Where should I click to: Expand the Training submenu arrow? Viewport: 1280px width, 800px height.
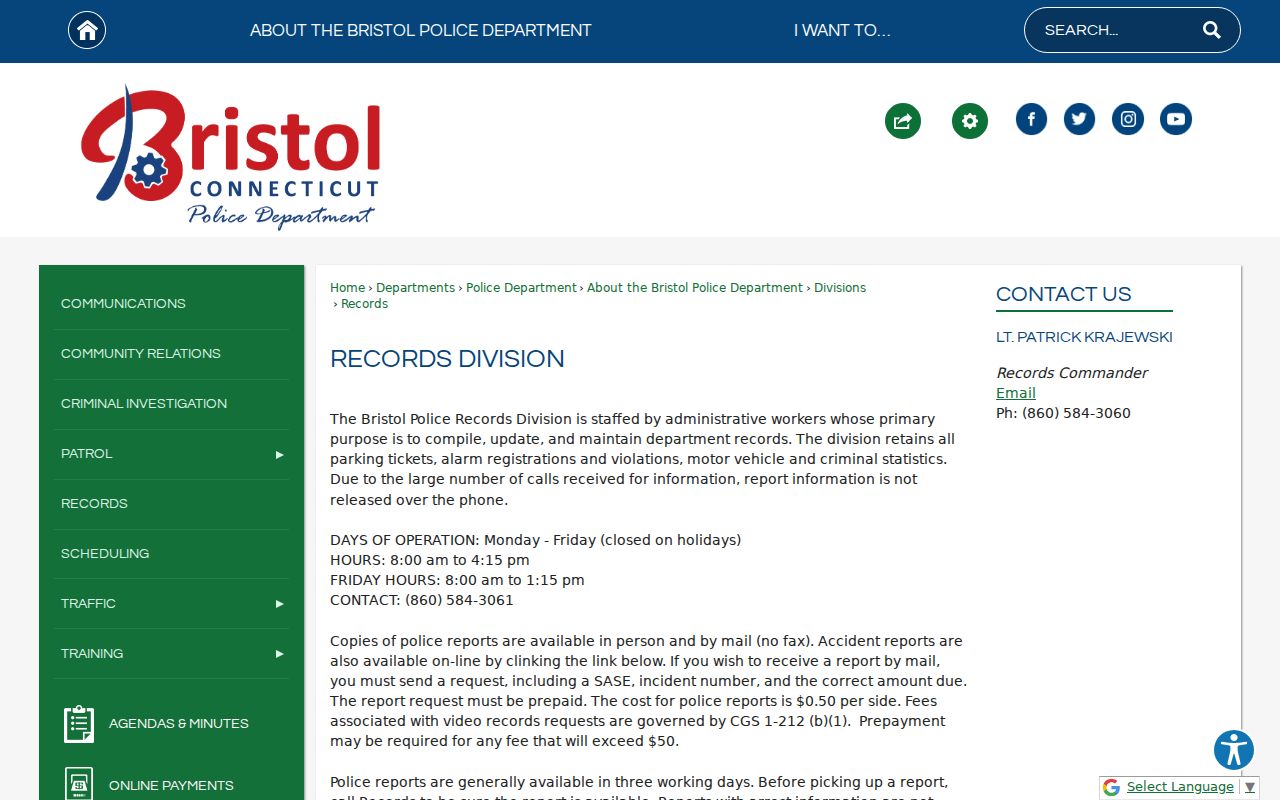tap(280, 654)
